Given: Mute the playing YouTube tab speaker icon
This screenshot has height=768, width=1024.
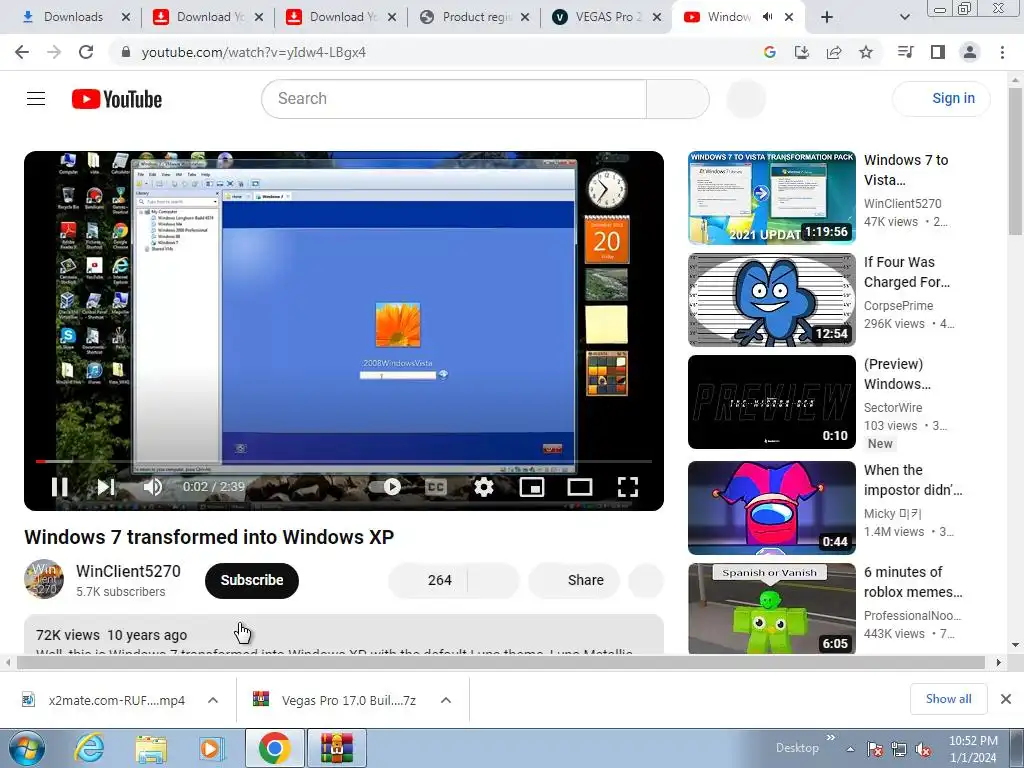Looking at the screenshot, I should pyautogui.click(x=767, y=17).
